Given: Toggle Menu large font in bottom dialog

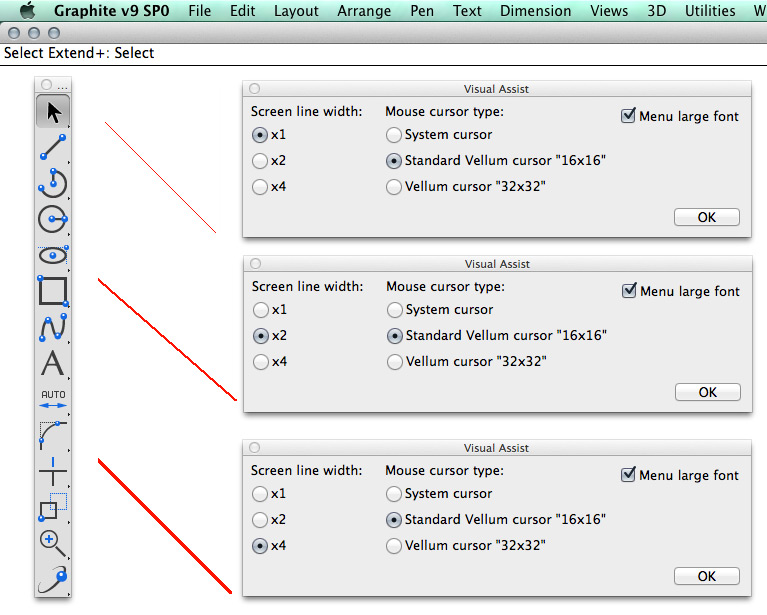Looking at the screenshot, I should (x=679, y=475).
